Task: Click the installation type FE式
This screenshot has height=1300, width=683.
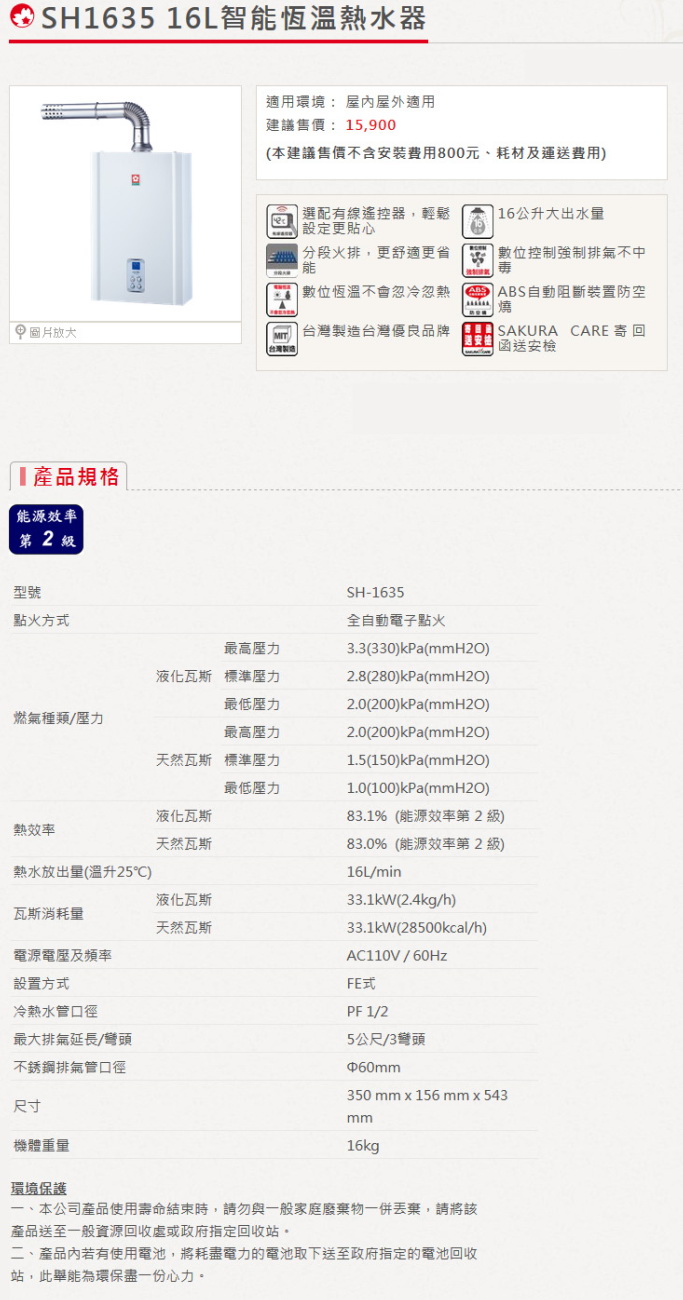Action: [x=361, y=984]
